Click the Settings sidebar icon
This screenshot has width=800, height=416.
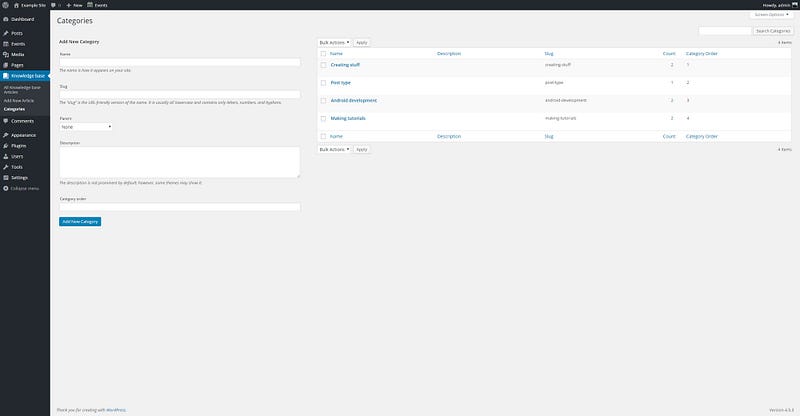click(x=6, y=178)
